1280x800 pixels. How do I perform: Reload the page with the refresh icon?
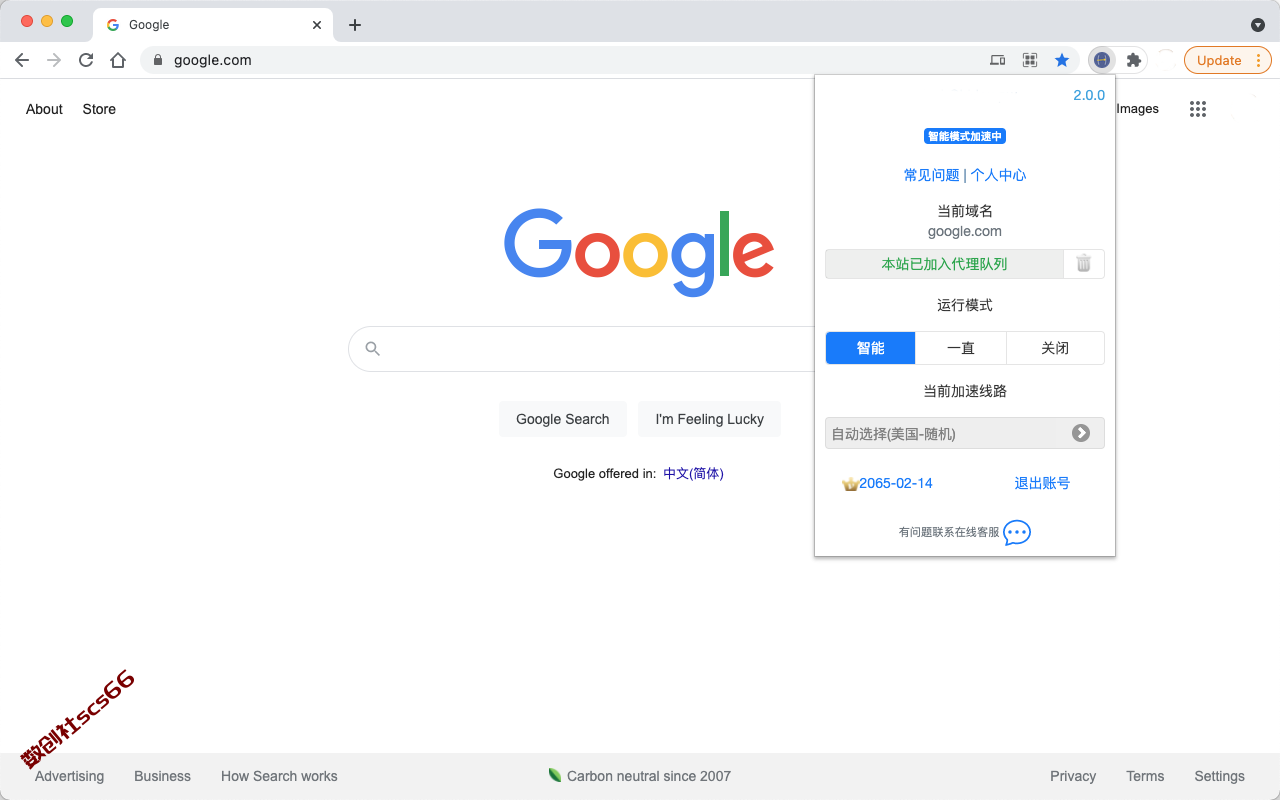(86, 60)
